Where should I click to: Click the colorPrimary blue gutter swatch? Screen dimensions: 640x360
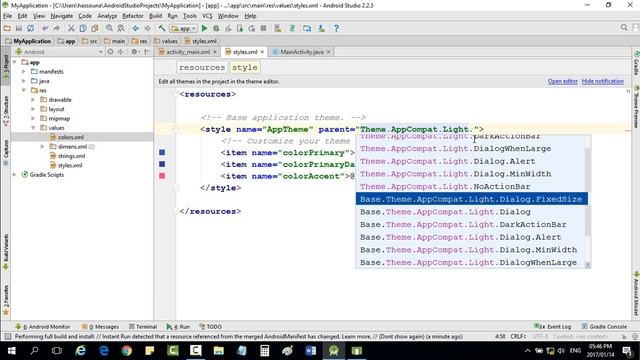tap(162, 152)
